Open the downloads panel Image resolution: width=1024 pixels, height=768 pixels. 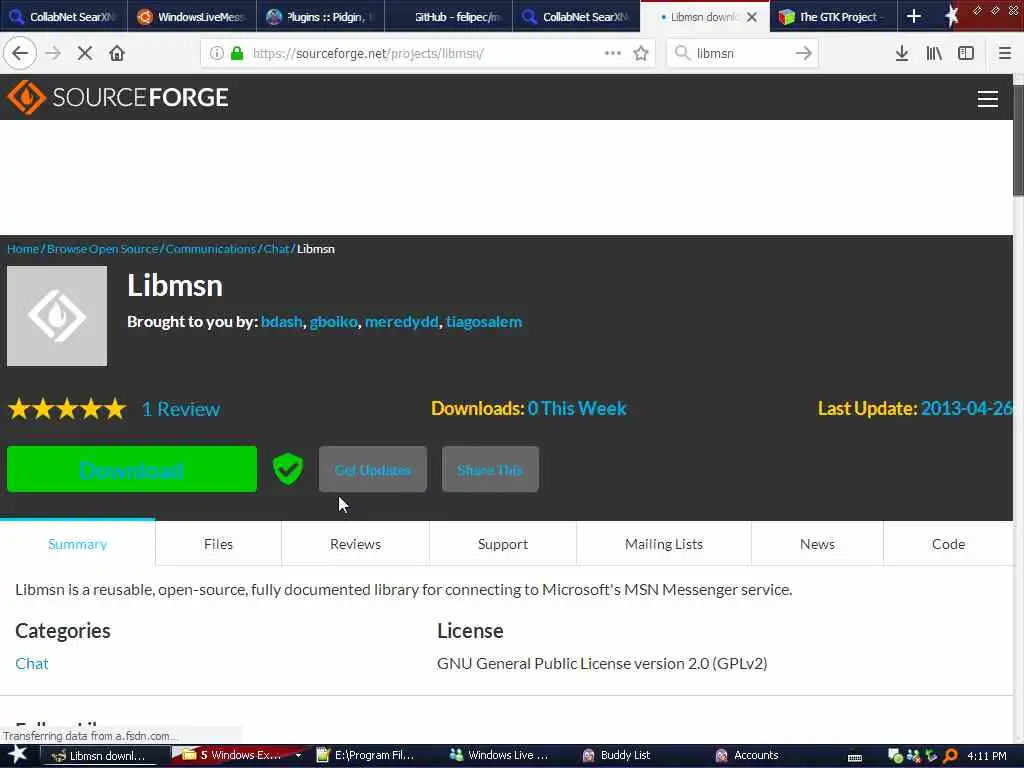[901, 53]
